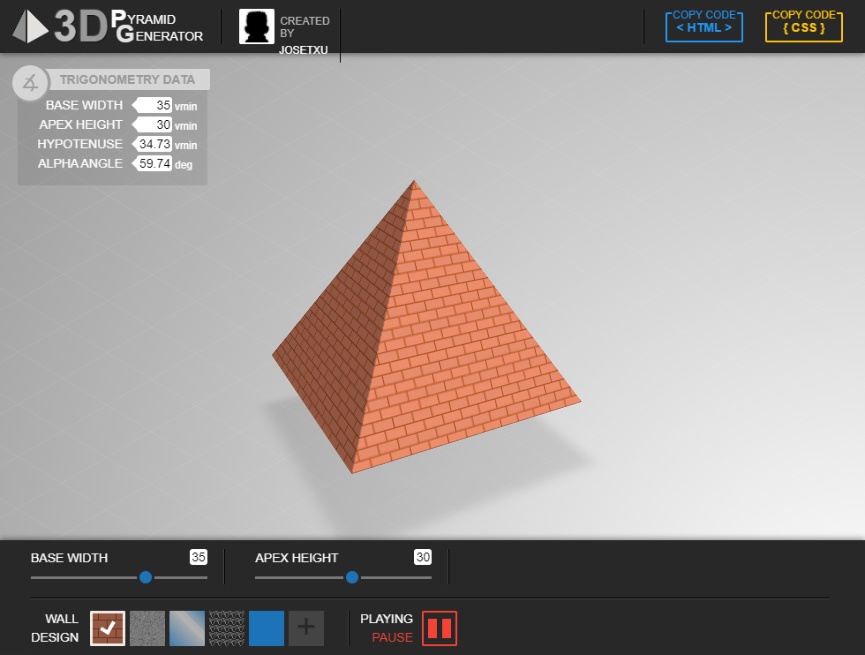Click the 3D Pyramid Generator title

pos(128,27)
